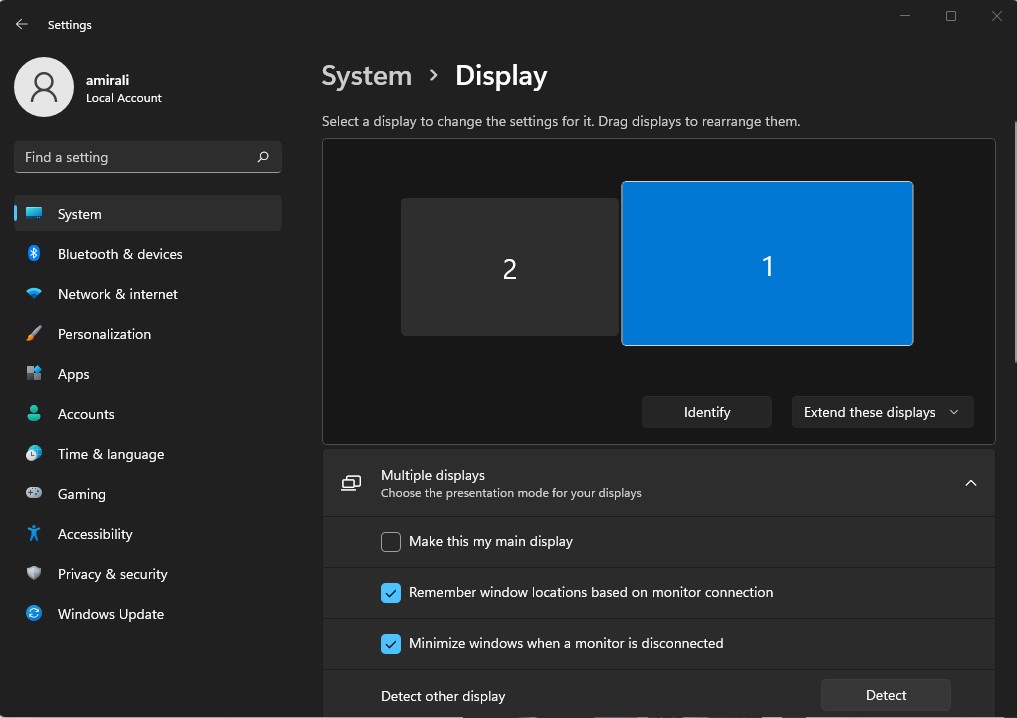
Task: Select display 2 in the arrangement
Action: [510, 267]
